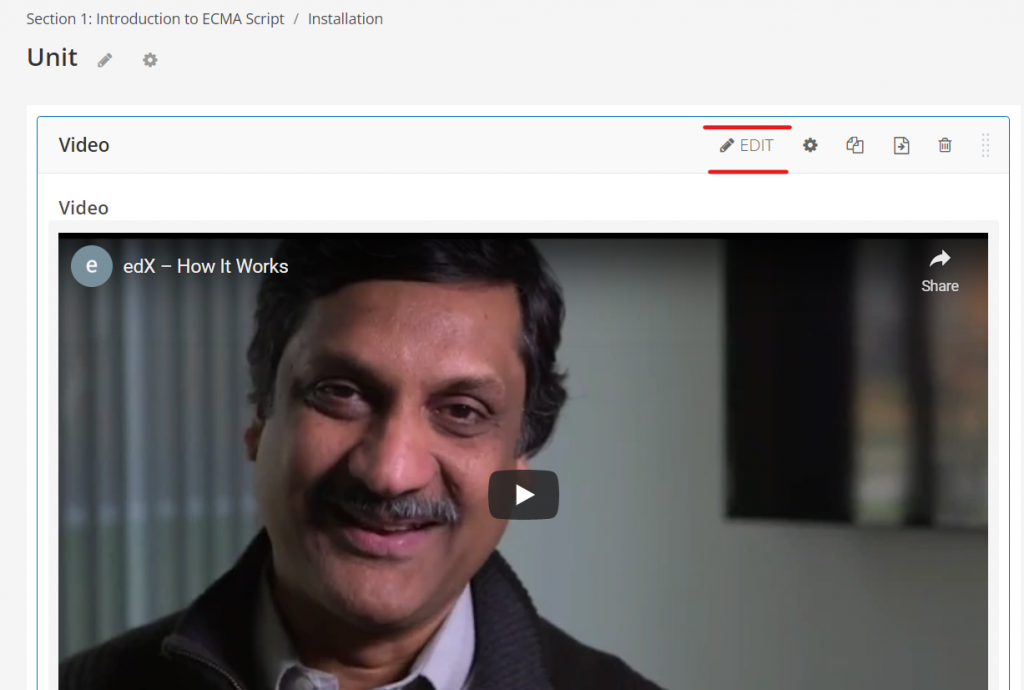
Task: Click the Video component header title
Action: [84, 145]
